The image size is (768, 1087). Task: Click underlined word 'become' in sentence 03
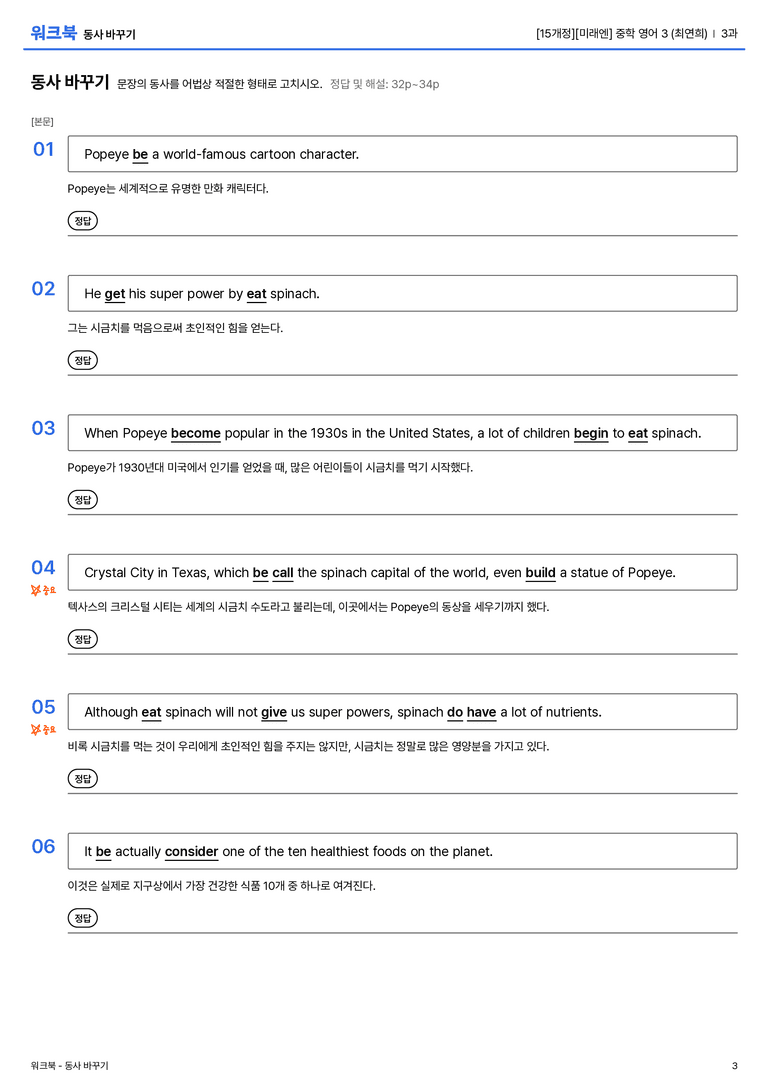point(195,433)
